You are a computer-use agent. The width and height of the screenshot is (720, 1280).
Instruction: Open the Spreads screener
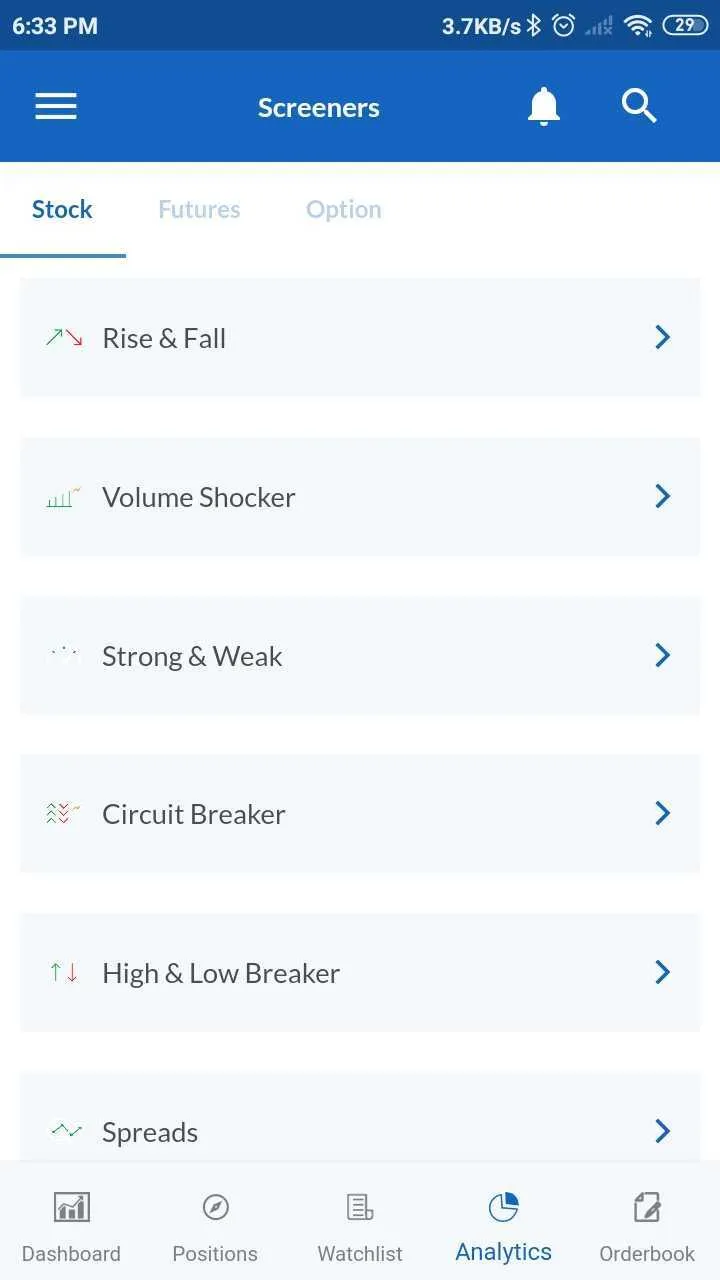click(x=360, y=1118)
